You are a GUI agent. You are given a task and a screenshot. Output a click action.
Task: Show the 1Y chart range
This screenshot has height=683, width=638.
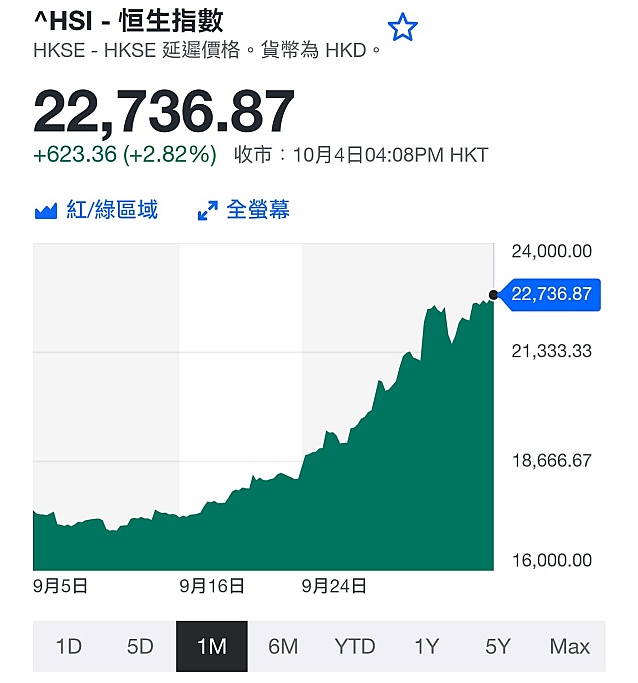click(x=426, y=646)
